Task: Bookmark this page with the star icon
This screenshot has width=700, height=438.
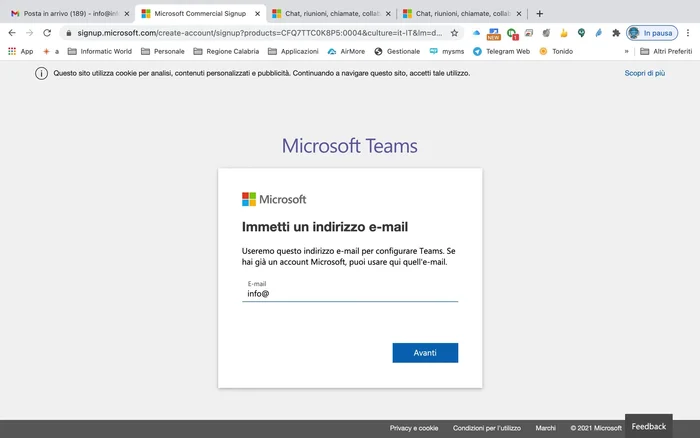Action: 454,33
